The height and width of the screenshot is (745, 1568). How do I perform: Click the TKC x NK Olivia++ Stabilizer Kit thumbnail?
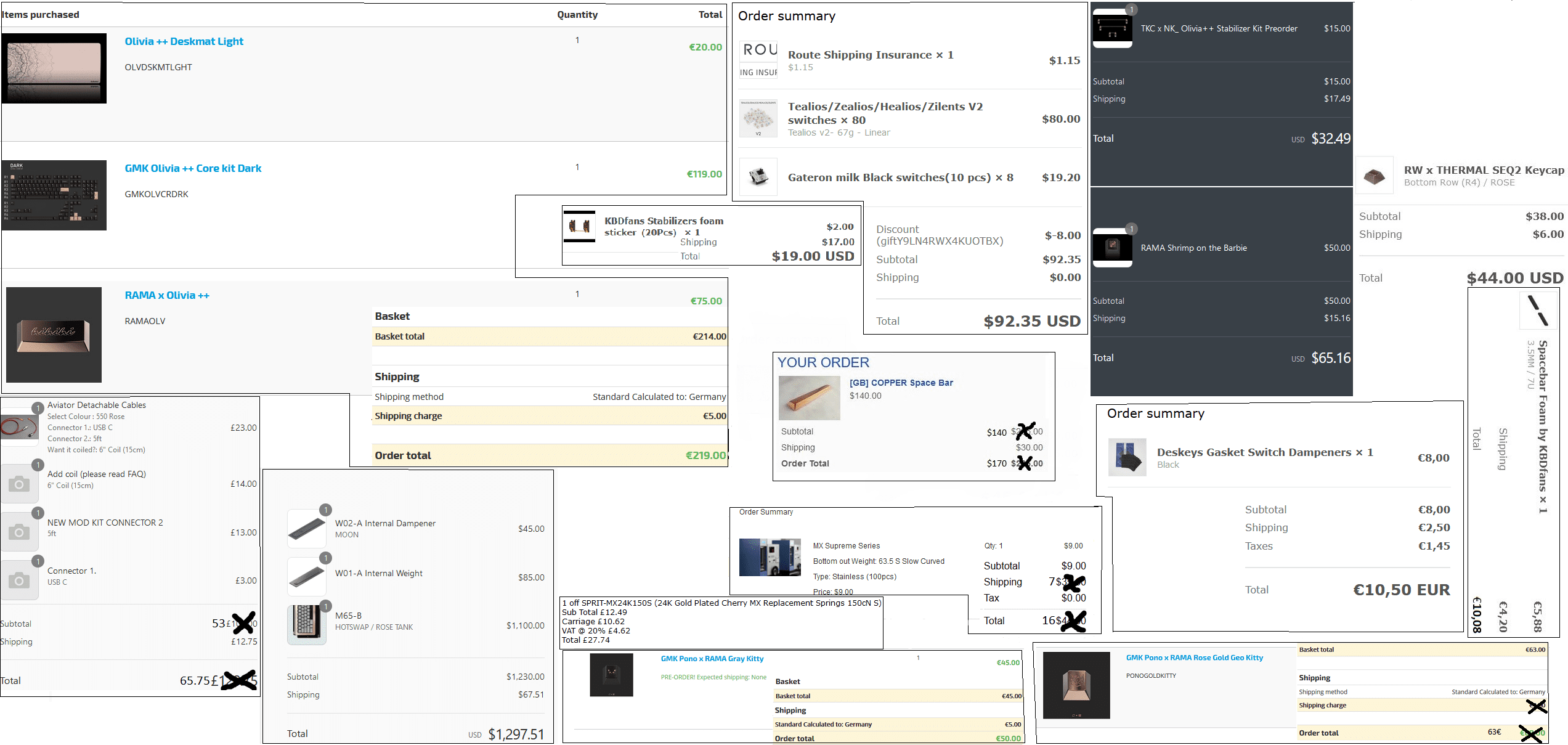pyautogui.click(x=1112, y=28)
